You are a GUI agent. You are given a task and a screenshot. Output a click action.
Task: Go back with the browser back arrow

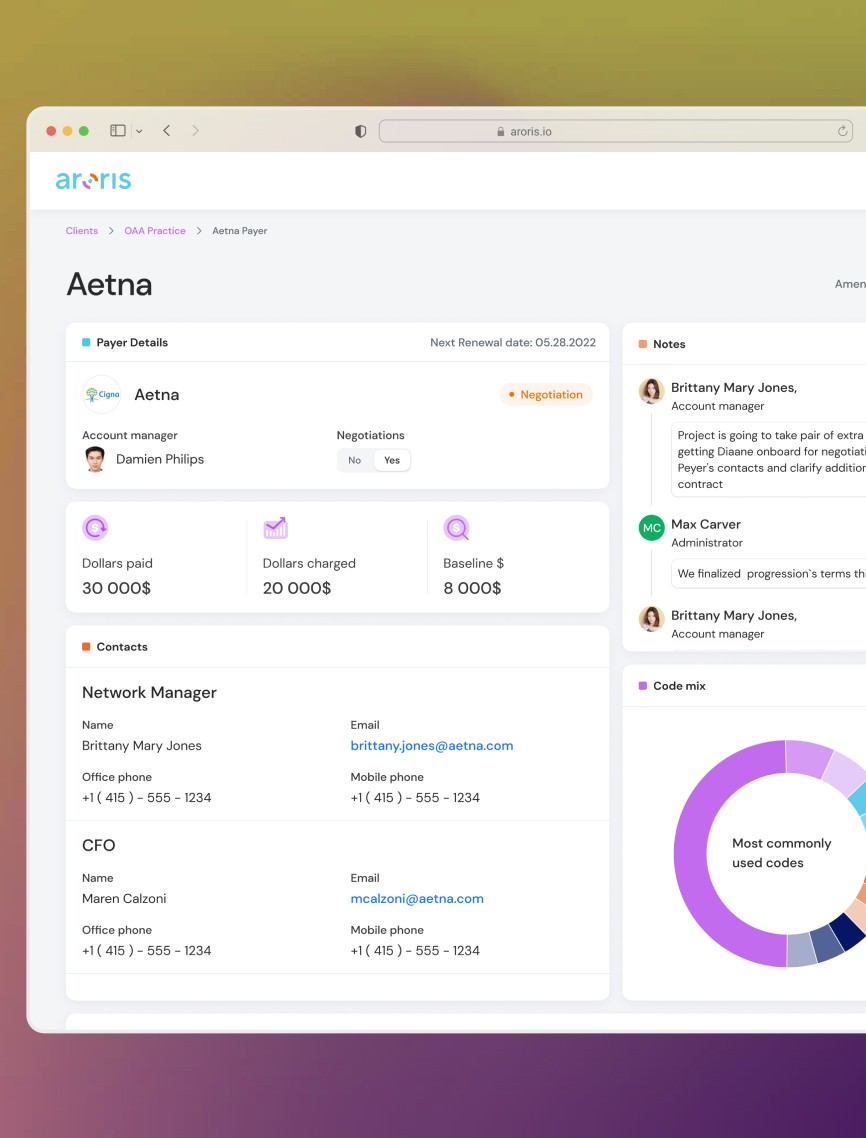pyautogui.click(x=166, y=131)
